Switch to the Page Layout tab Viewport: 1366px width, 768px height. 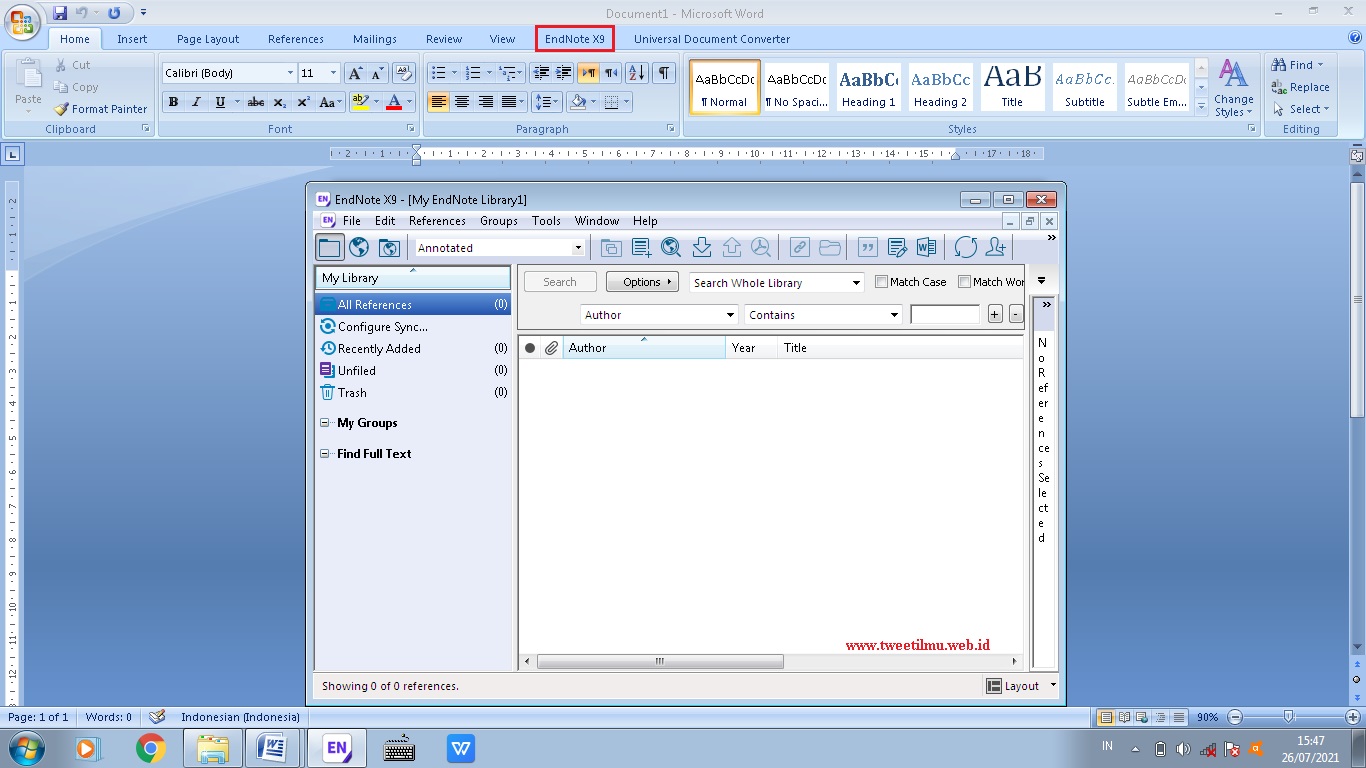coord(208,39)
